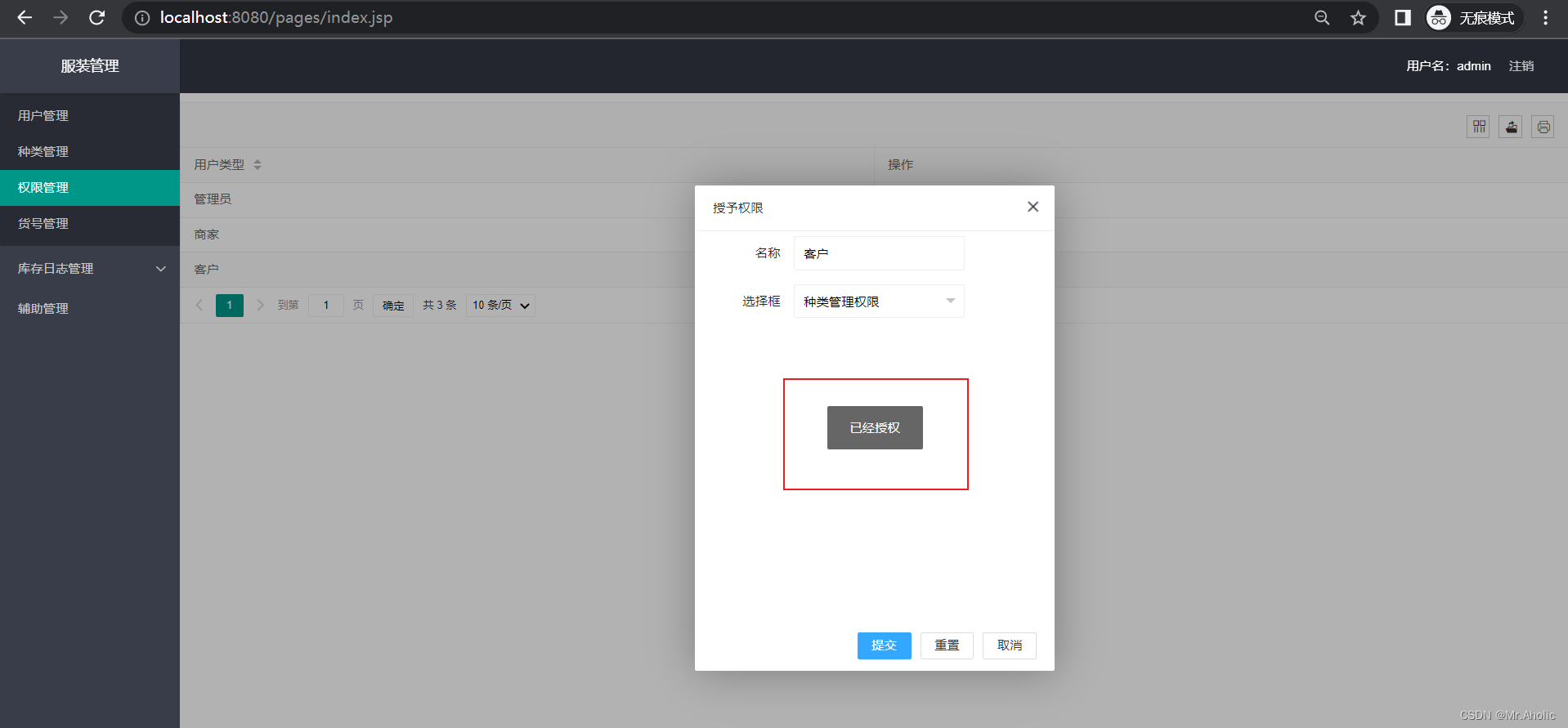Open the 种类管理权限 select box
This screenshot has height=728, width=1568.
coord(879,301)
